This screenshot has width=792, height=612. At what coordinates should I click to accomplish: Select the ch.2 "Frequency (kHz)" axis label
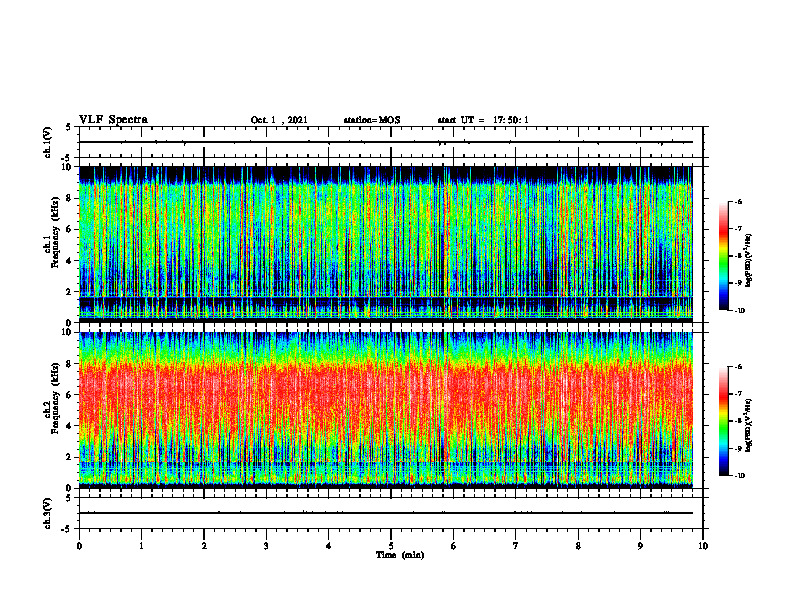(55, 398)
